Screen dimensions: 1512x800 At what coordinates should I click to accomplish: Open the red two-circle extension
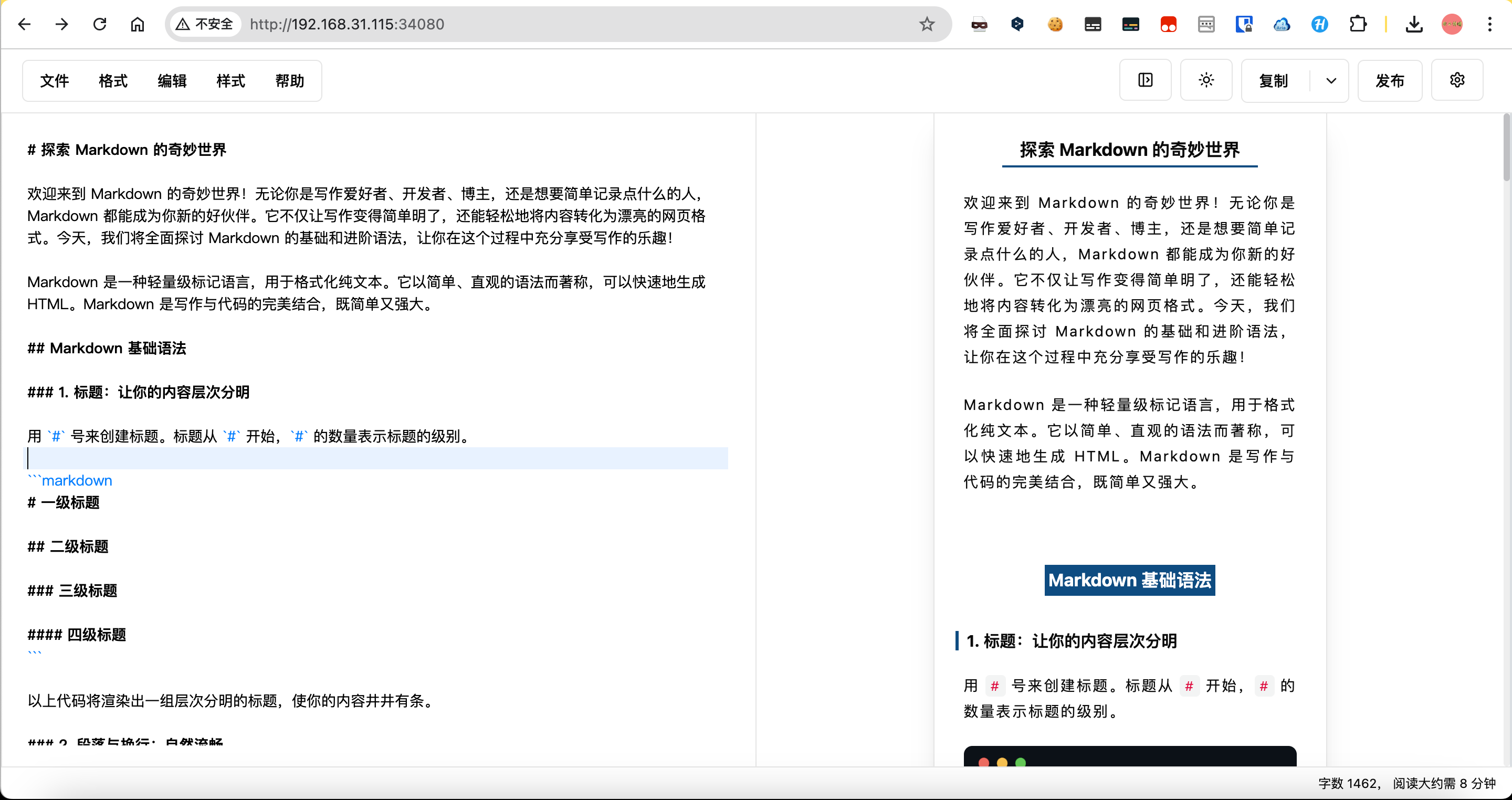[1169, 24]
